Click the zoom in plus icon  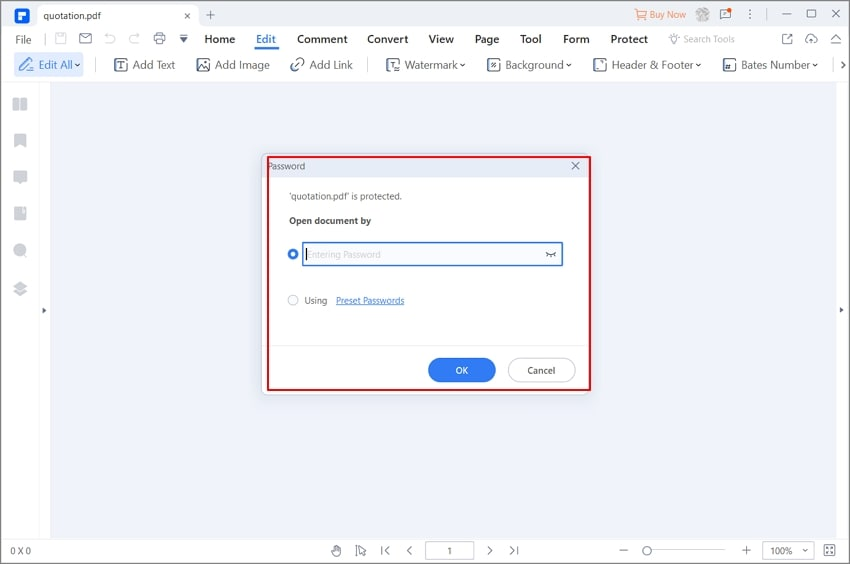(746, 550)
